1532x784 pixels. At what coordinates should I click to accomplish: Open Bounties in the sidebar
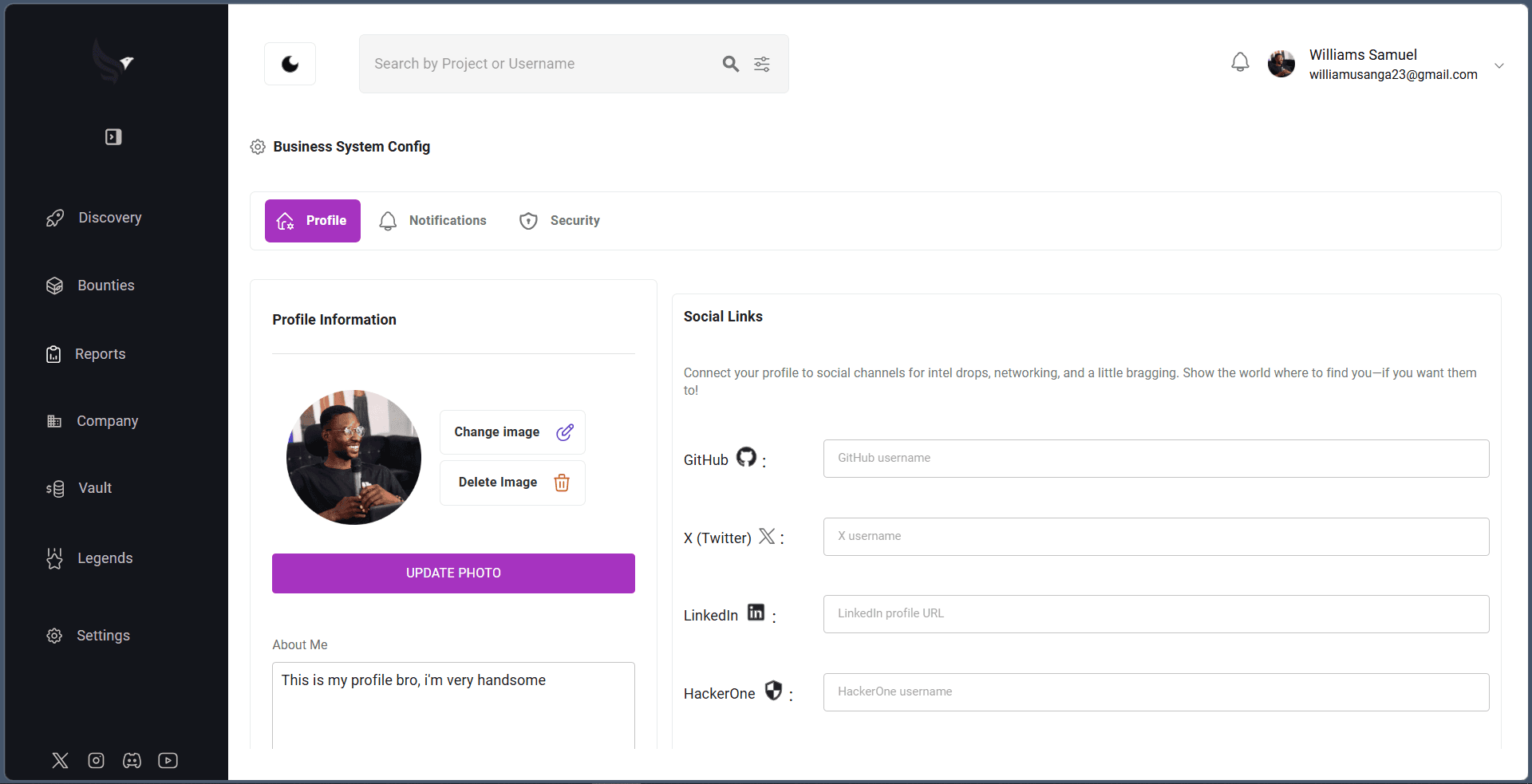tap(90, 286)
